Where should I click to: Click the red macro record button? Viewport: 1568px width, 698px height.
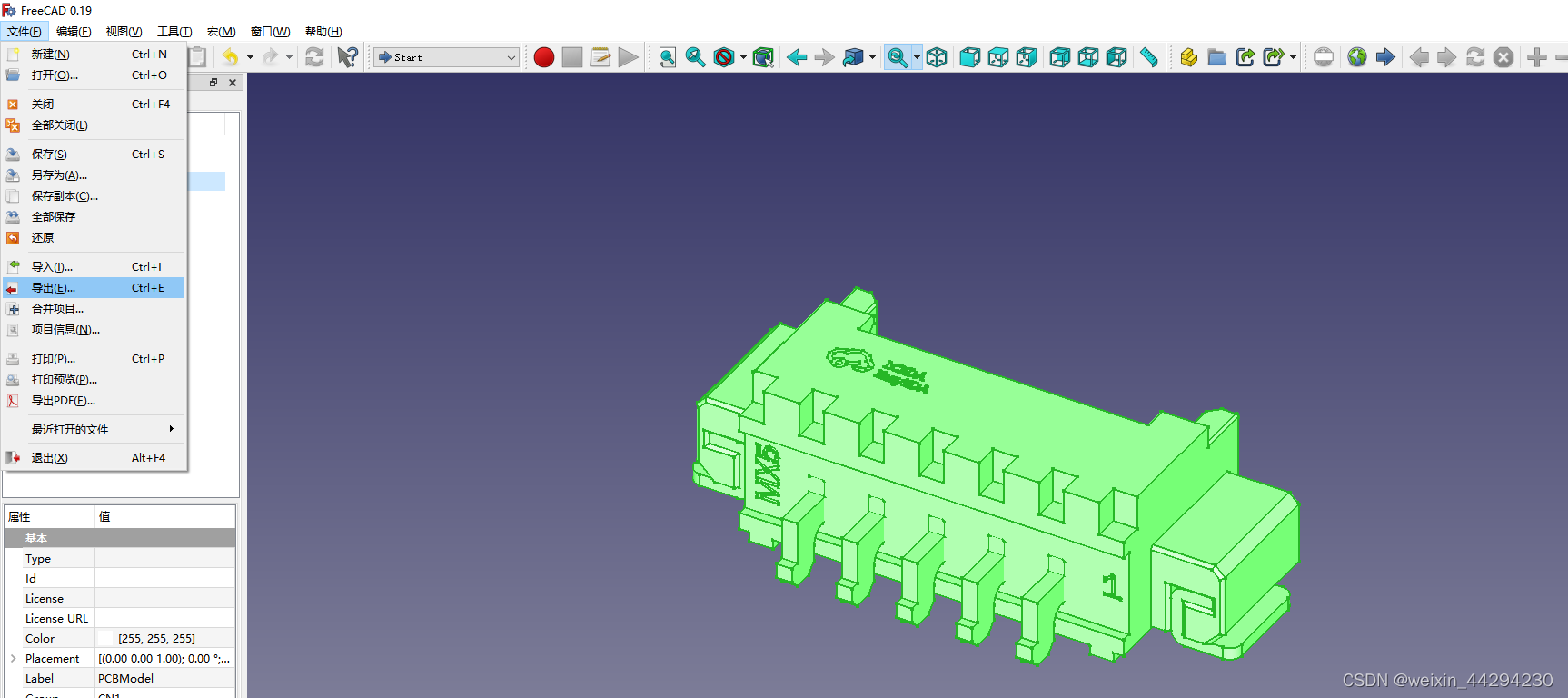[x=544, y=57]
